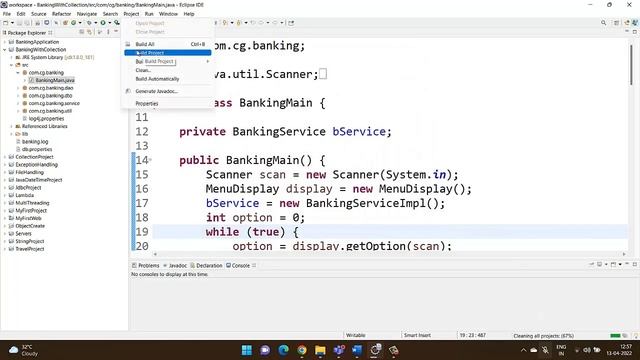Click the editor horizontal scrollbar

(x=389, y=254)
